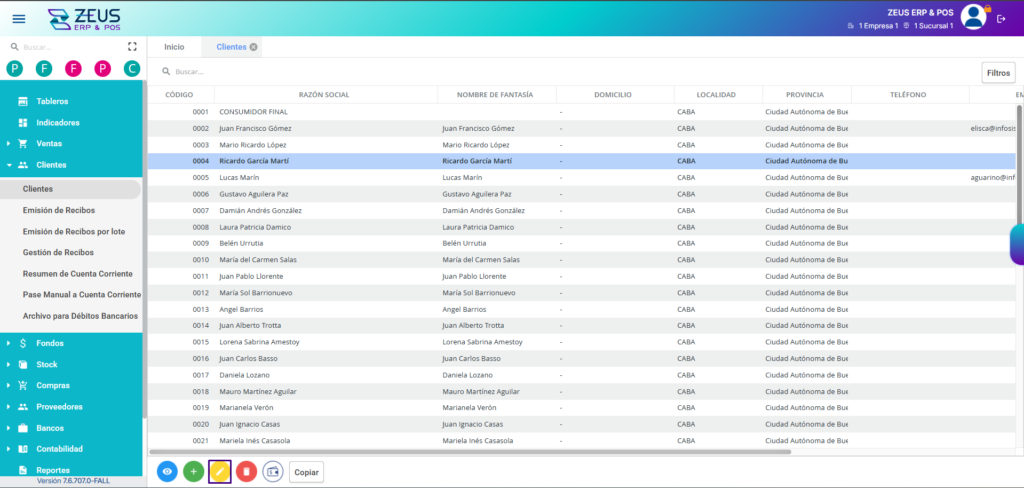Expand the Contabilidad section
The width and height of the screenshot is (1024, 488).
[59, 449]
